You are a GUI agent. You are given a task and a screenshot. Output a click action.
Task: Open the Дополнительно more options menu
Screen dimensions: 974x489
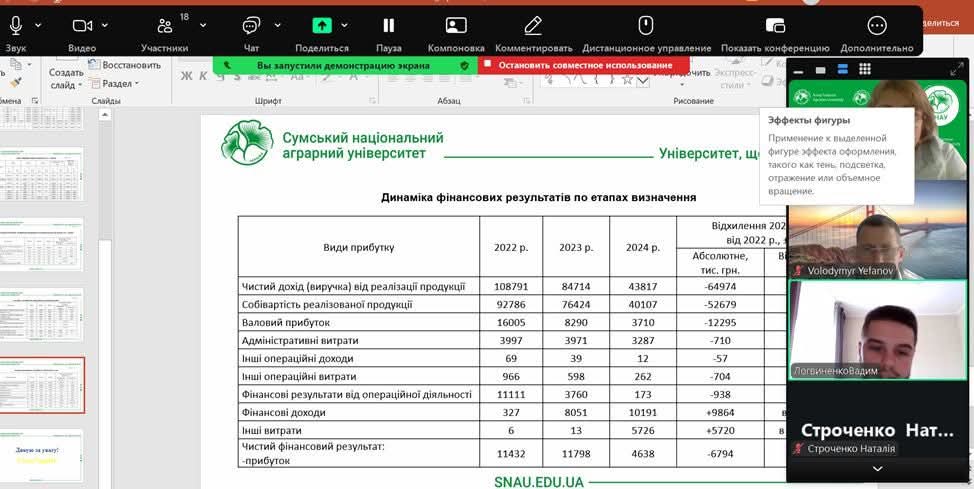[x=877, y=25]
